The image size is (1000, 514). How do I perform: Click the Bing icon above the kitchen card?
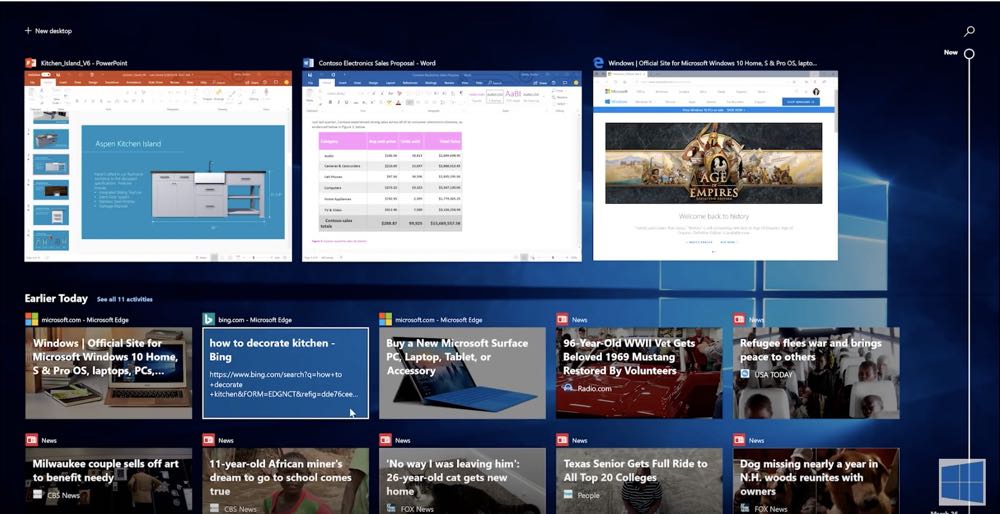209,319
